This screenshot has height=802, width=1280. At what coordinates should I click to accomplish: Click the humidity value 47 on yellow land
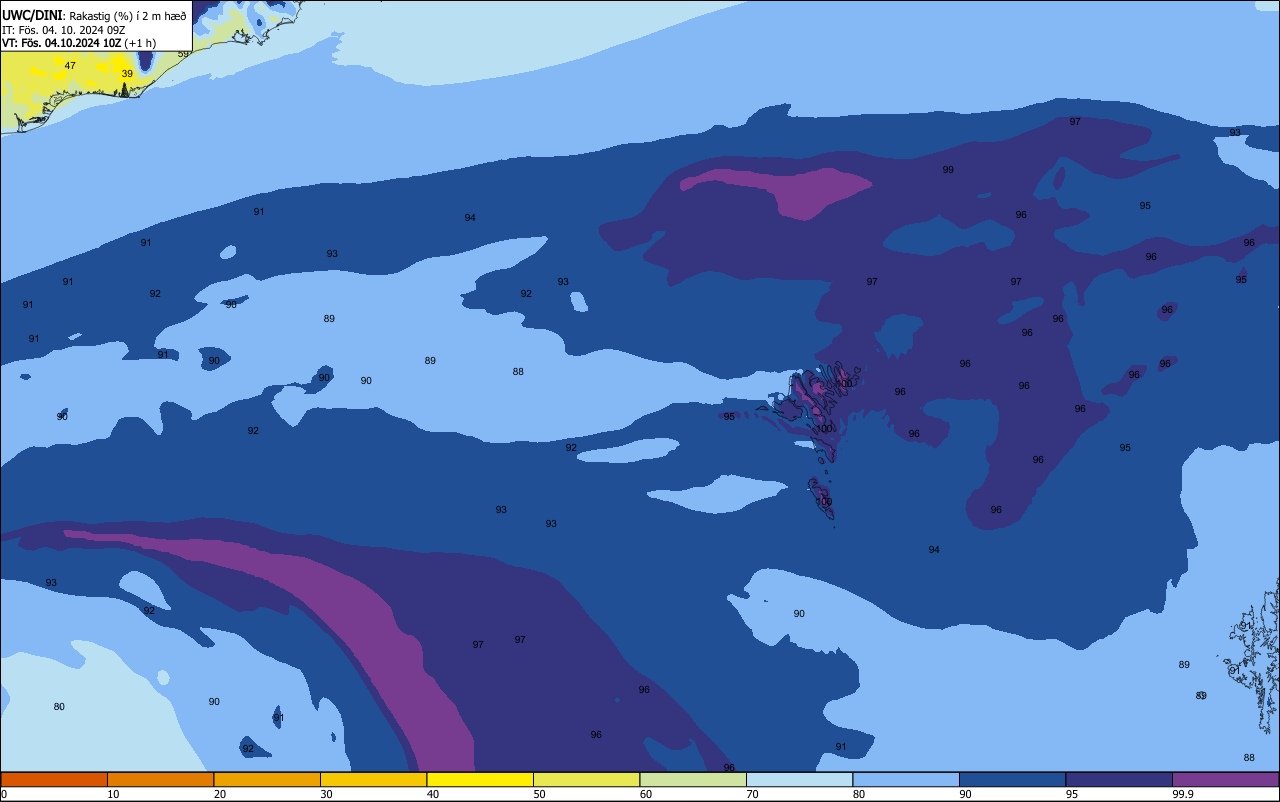click(x=70, y=66)
